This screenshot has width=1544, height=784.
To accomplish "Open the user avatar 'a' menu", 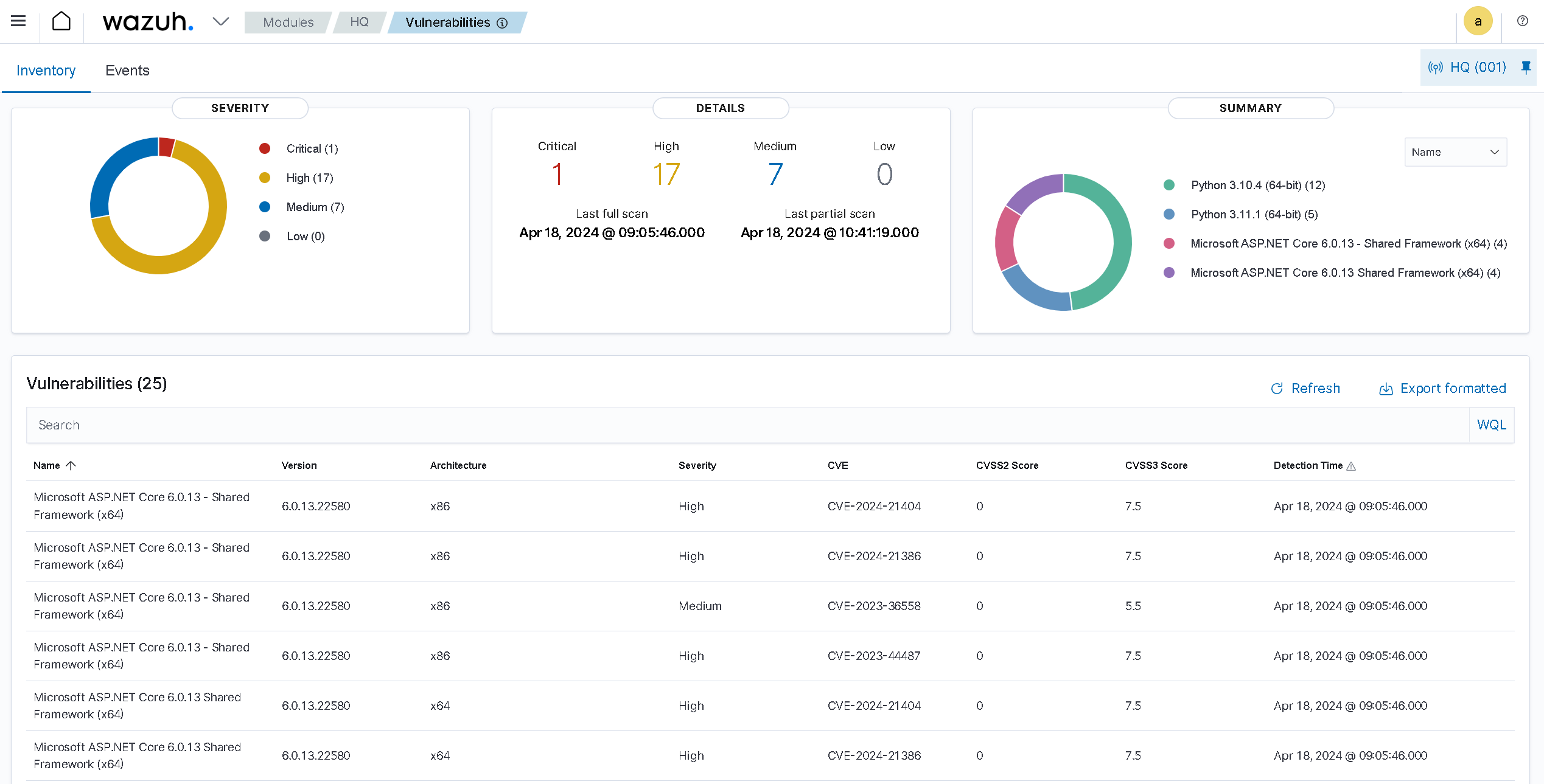I will (x=1478, y=21).
